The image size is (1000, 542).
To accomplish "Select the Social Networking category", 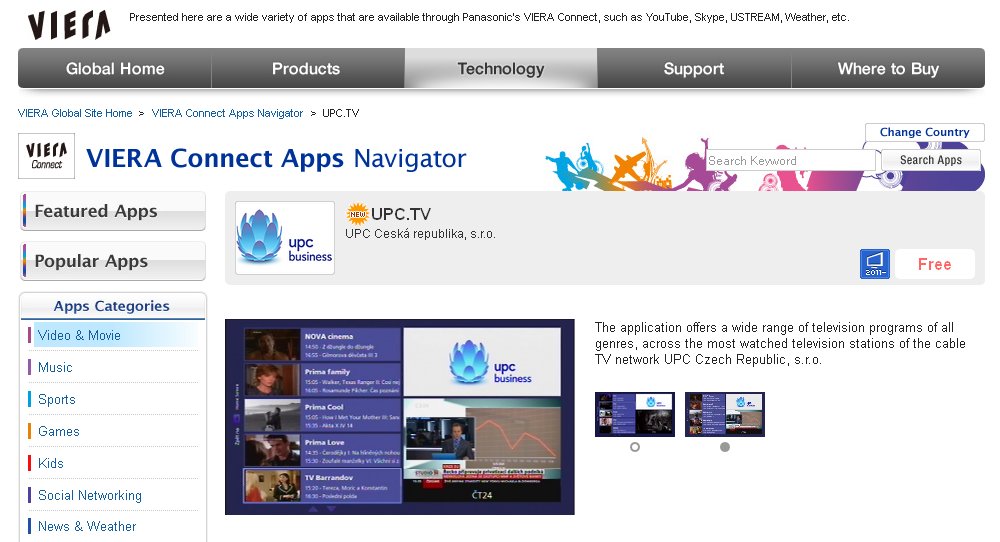I will tap(113, 495).
